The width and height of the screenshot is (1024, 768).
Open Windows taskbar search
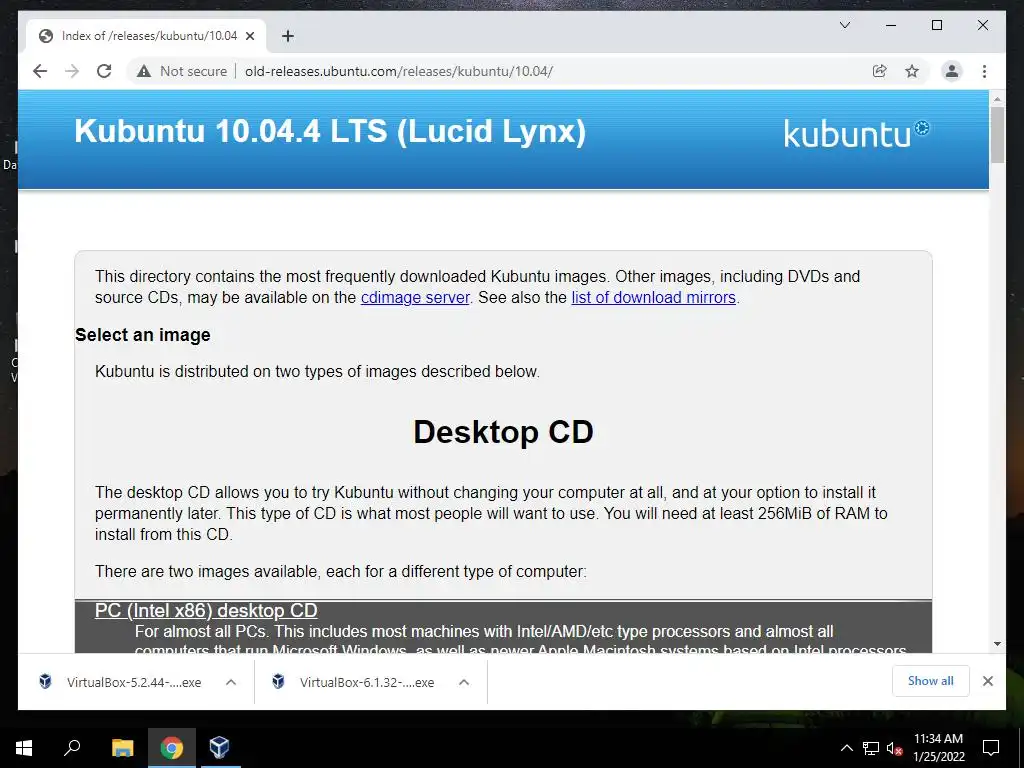click(x=72, y=748)
